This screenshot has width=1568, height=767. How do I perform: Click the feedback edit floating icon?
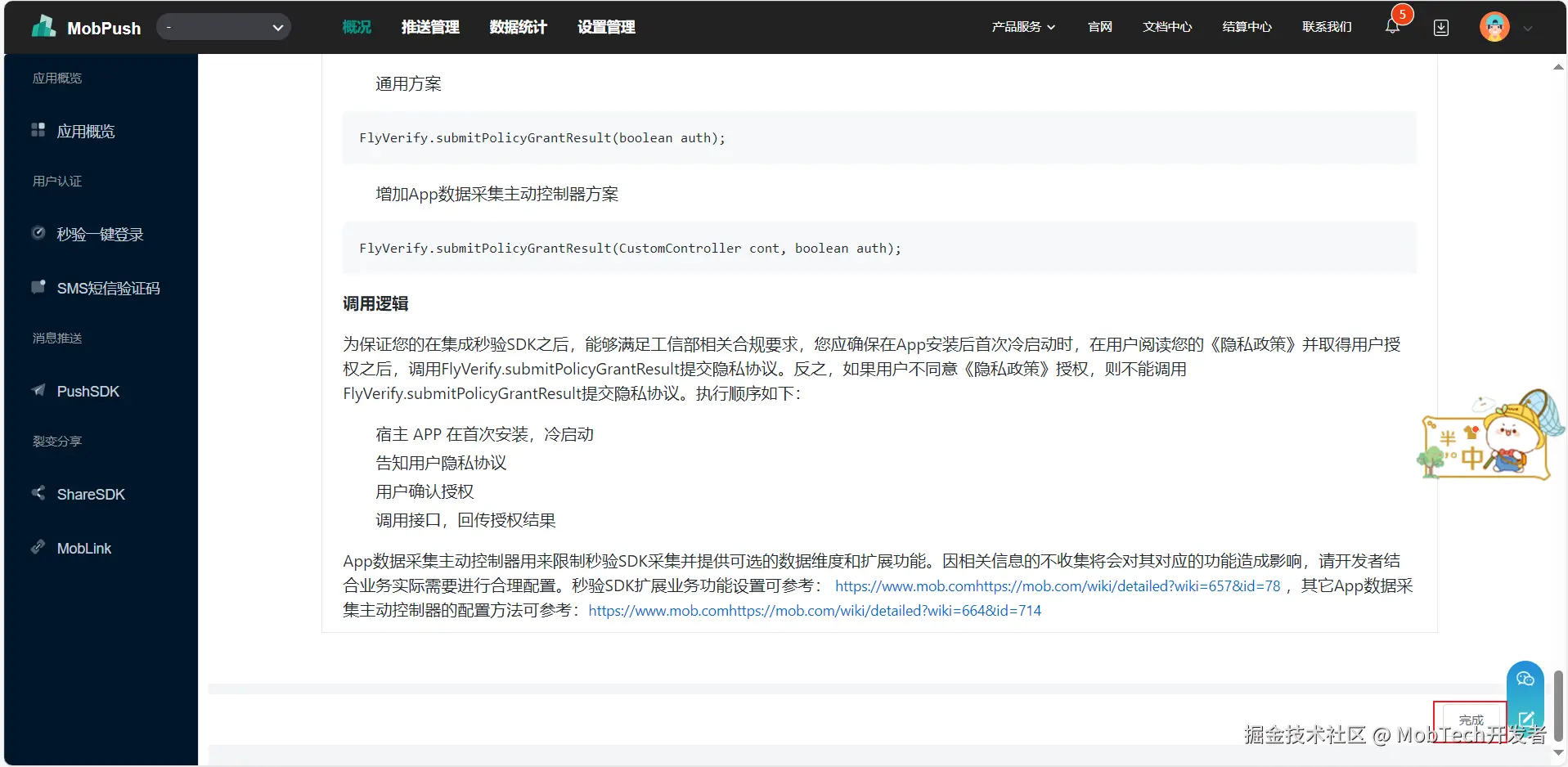pyautogui.click(x=1526, y=720)
